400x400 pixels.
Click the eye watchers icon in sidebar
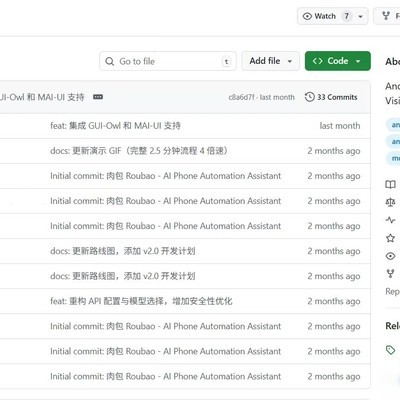[x=390, y=256]
